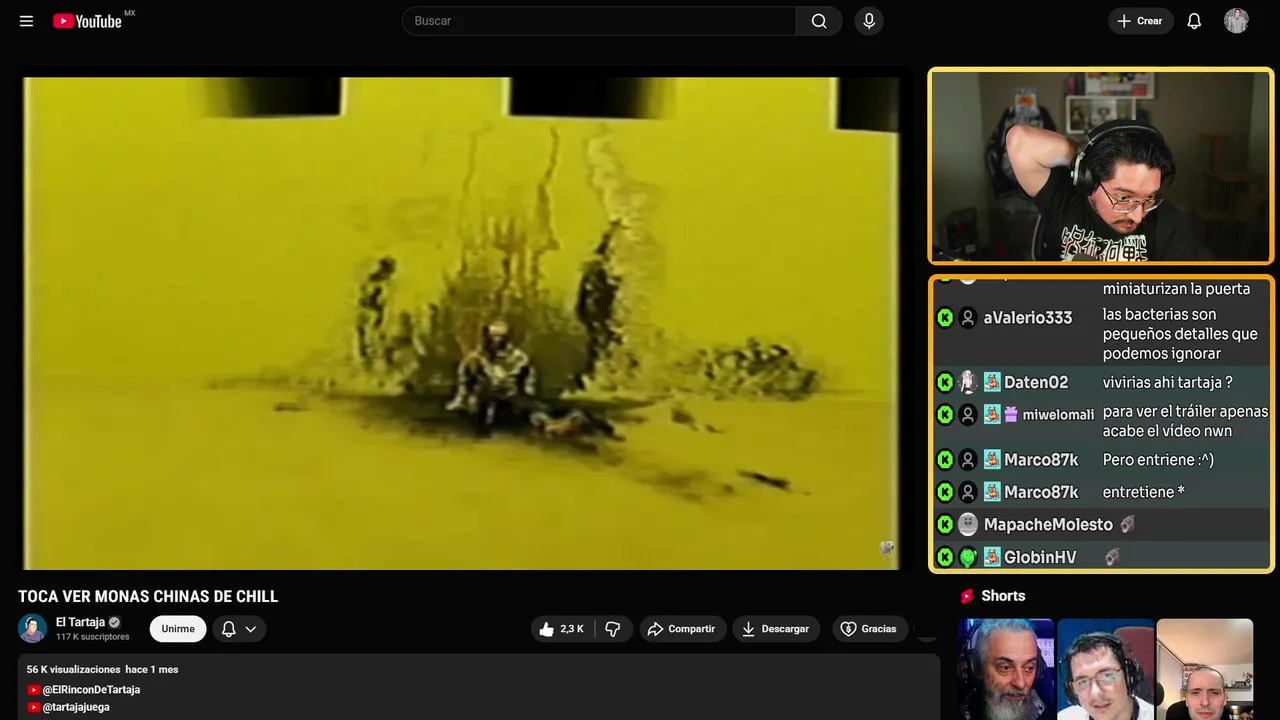This screenshot has height=720, width=1280.
Task: Click the Shorts section icon
Action: click(x=967, y=596)
